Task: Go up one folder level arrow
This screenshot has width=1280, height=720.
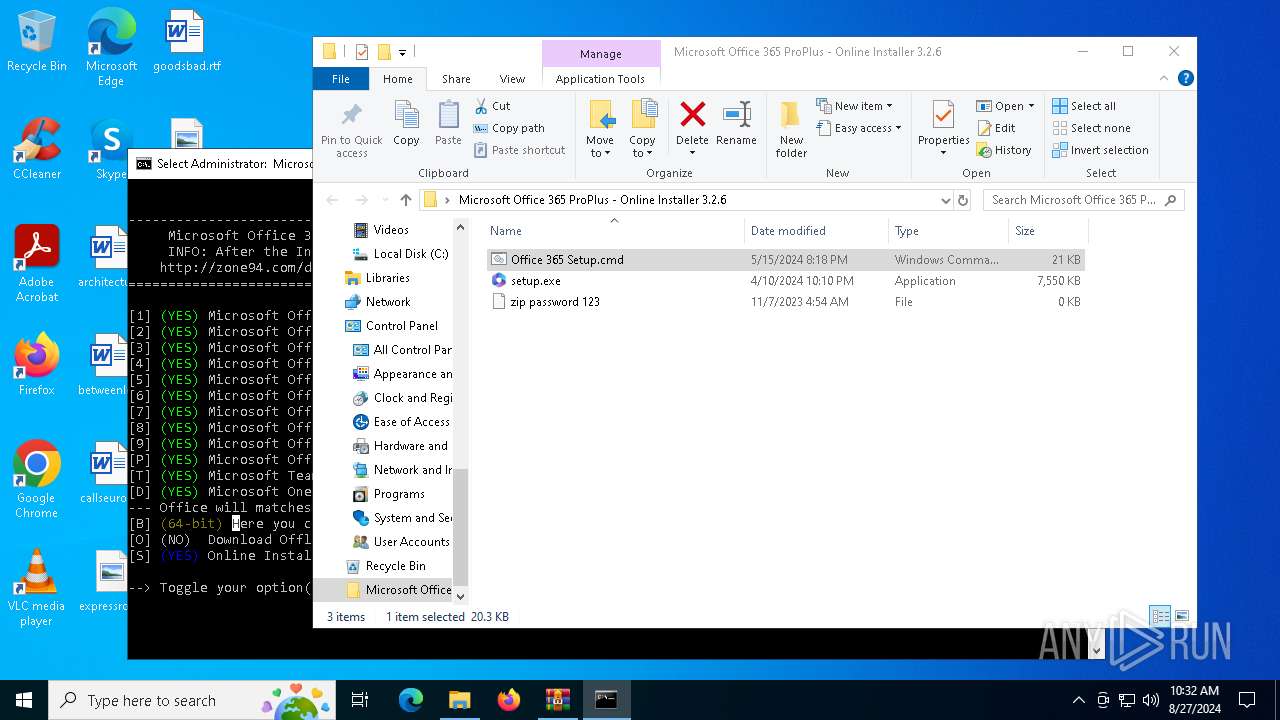Action: tap(405, 200)
